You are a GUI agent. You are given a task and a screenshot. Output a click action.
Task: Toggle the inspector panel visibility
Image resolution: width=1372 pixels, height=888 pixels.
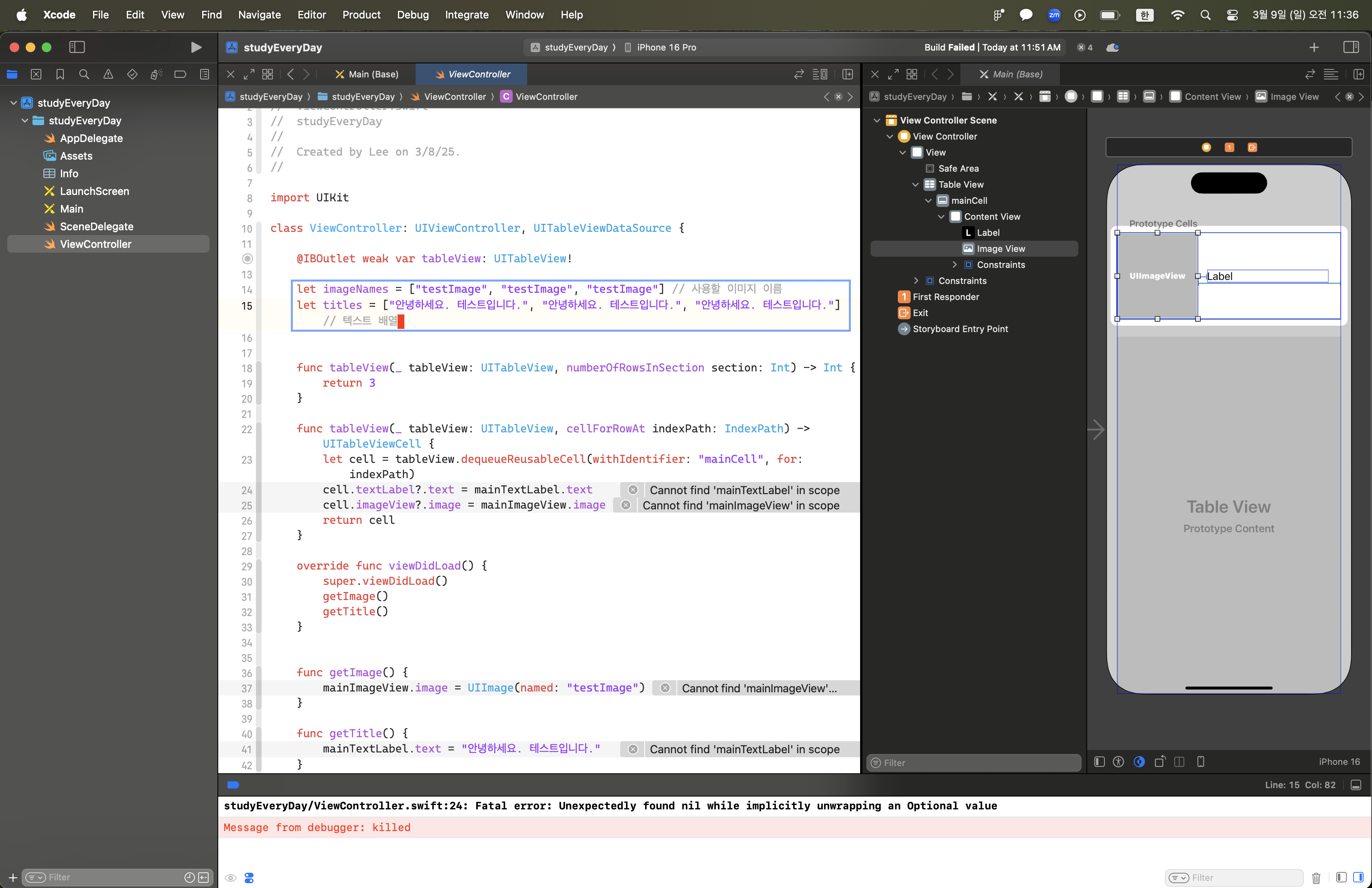(x=1351, y=47)
